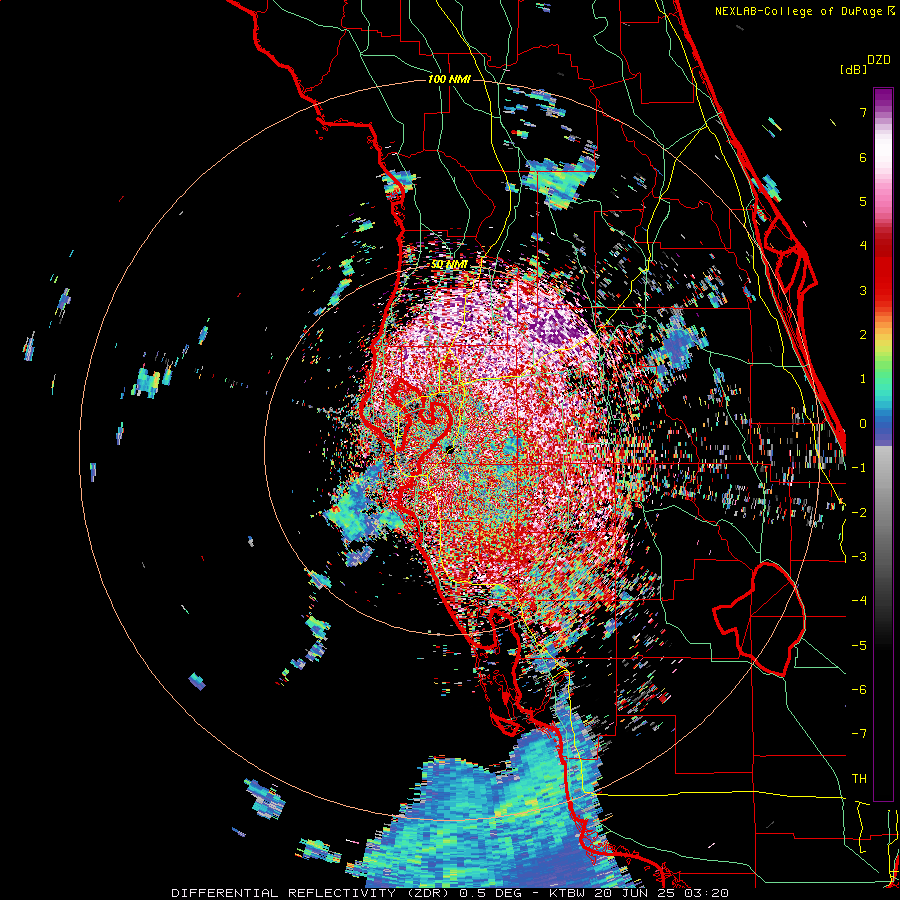Viewport: 900px width, 900px height.
Task: Click the 100 NMI range ring label
Action: pos(449,79)
